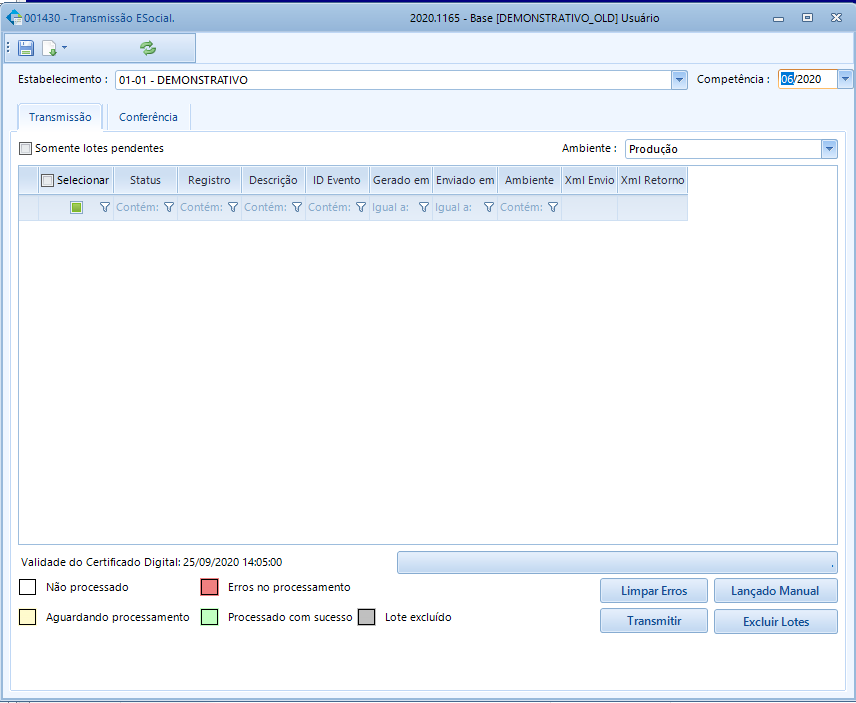Screen dimensions: 856x703
Task: Click the Excluir Lotes button
Action: click(775, 621)
